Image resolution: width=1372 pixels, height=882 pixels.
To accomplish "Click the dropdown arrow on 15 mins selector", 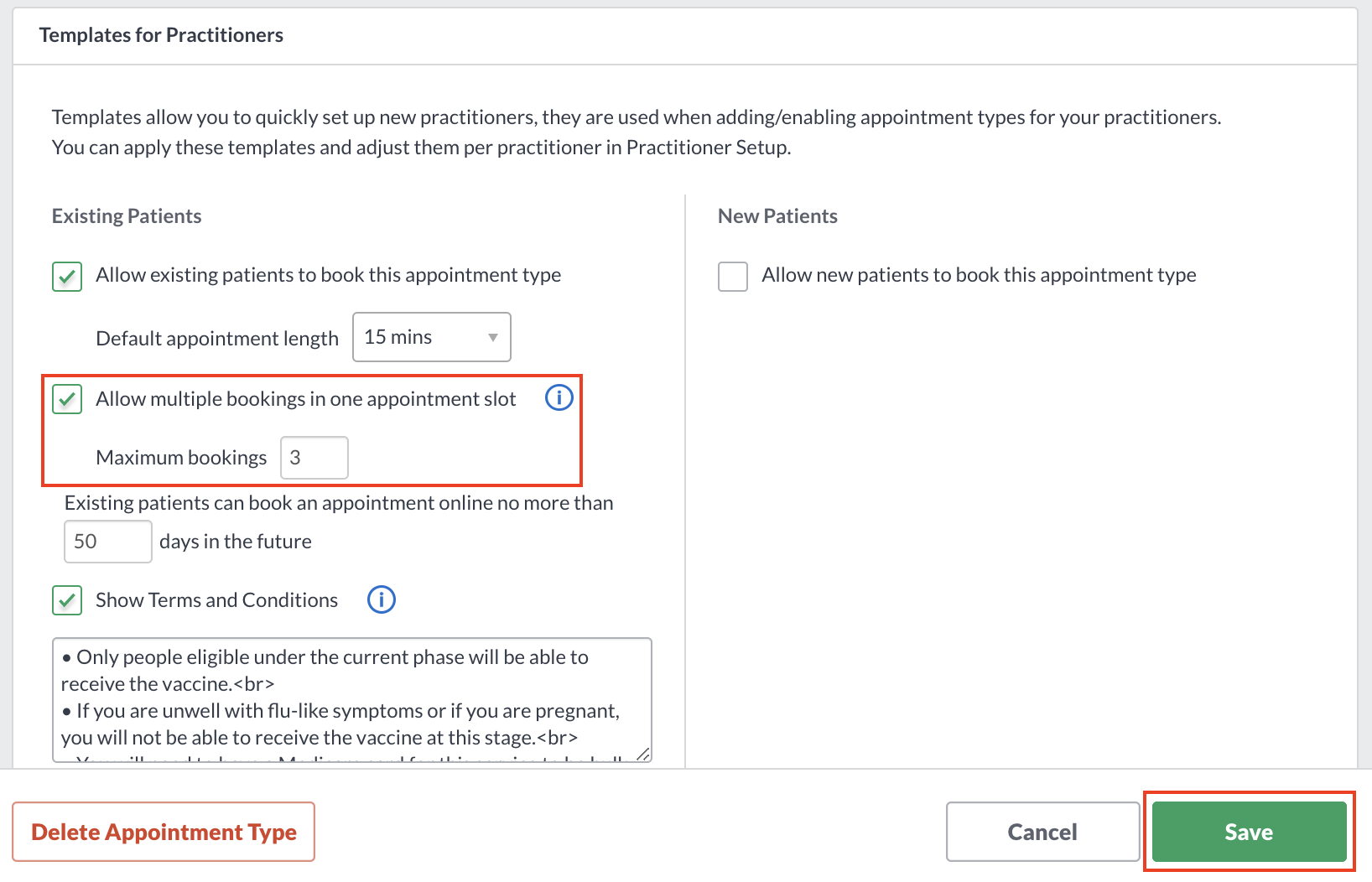I will click(493, 338).
